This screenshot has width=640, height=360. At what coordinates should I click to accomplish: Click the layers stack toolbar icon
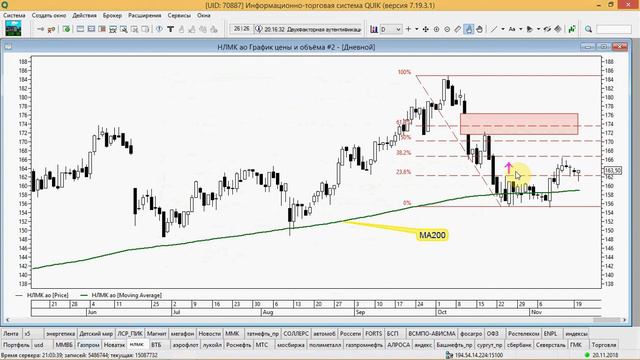[x=558, y=29]
